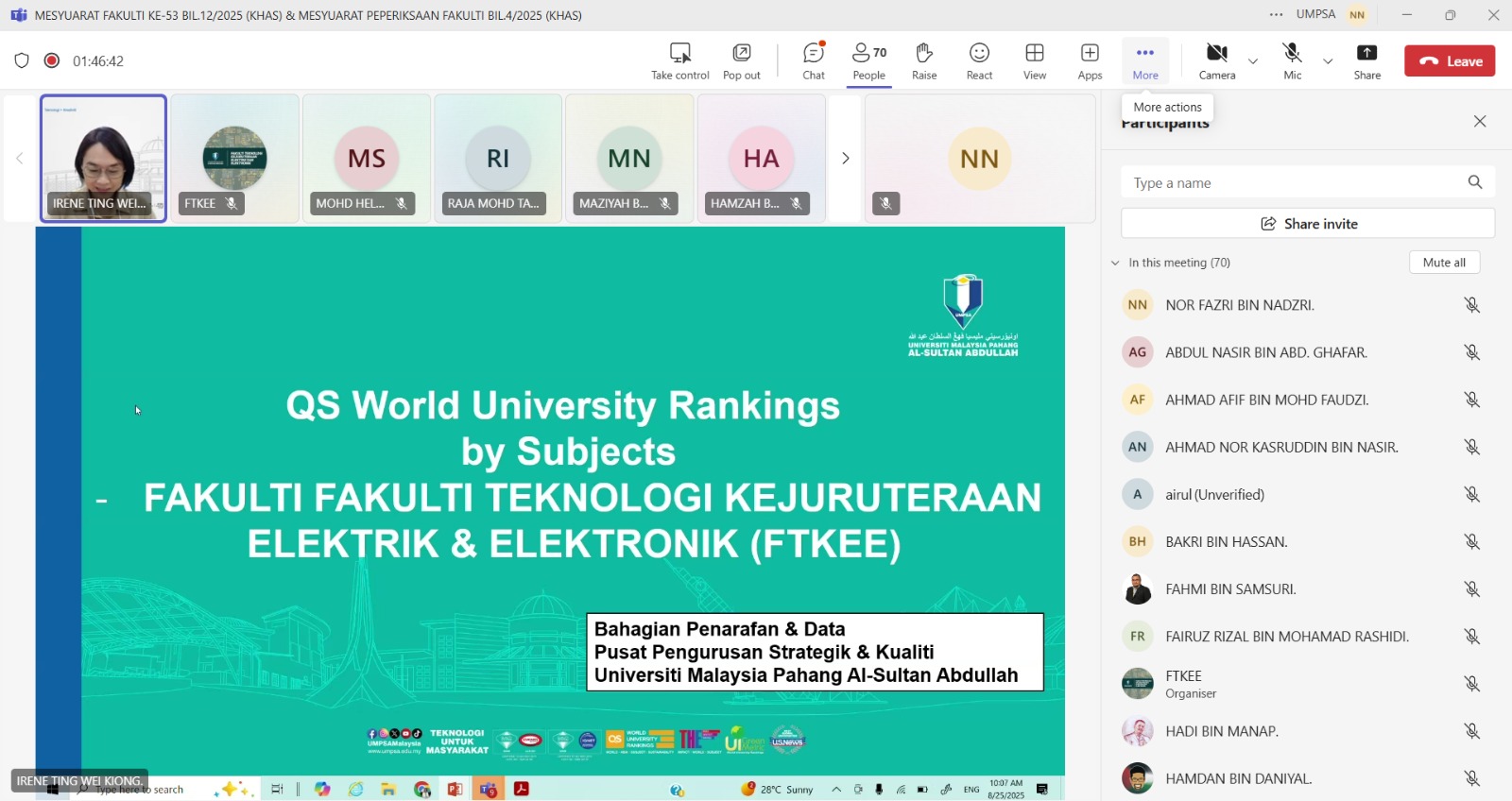Toggle mic icon for ABDUL NASIR BIN ABD. GHAFAR

click(1471, 352)
